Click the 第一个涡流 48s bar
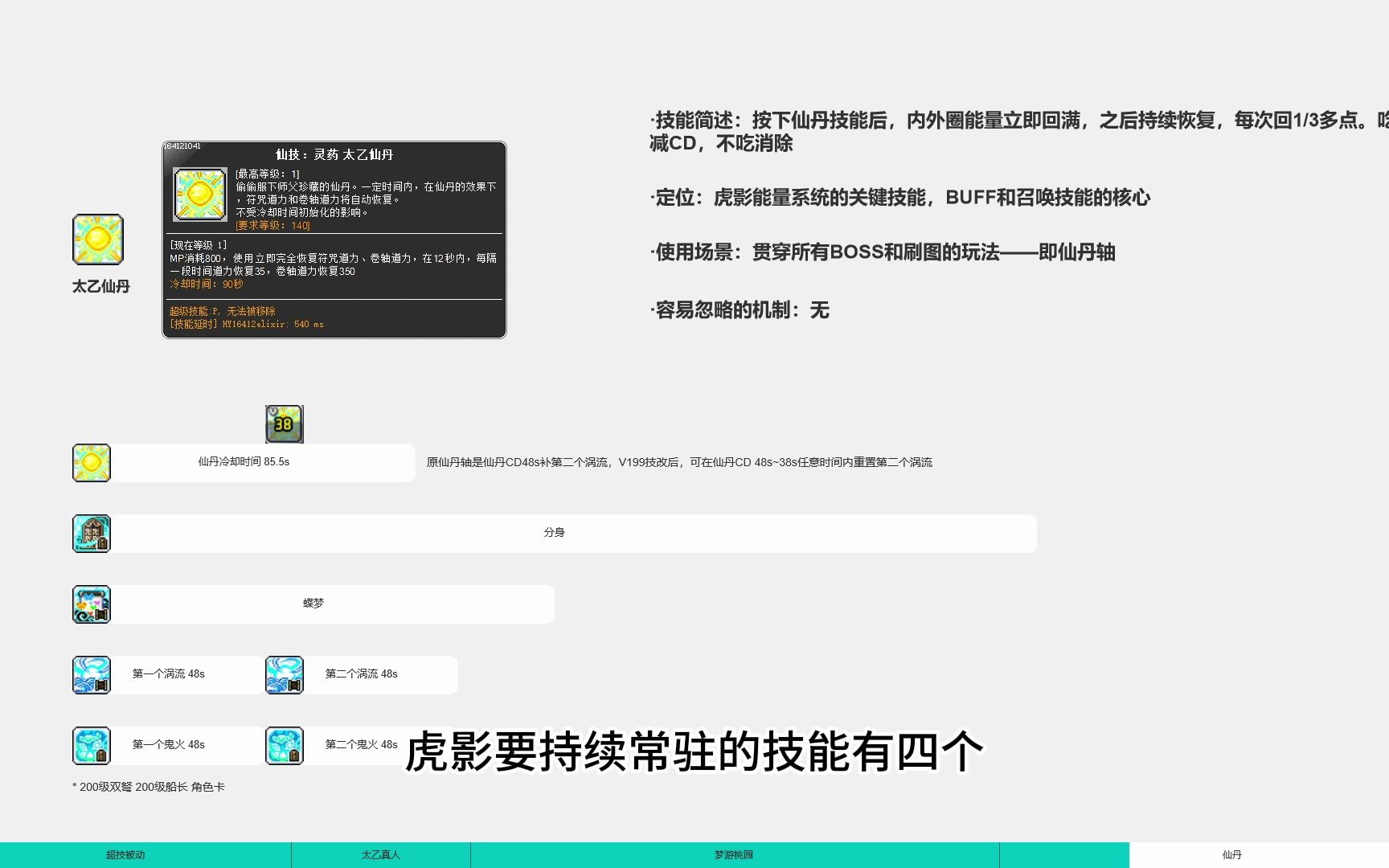The image size is (1389, 868). tap(188, 675)
